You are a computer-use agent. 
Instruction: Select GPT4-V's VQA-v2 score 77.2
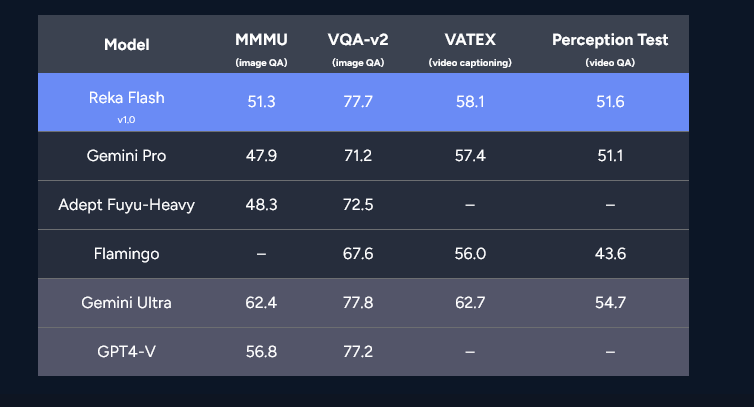tap(357, 352)
